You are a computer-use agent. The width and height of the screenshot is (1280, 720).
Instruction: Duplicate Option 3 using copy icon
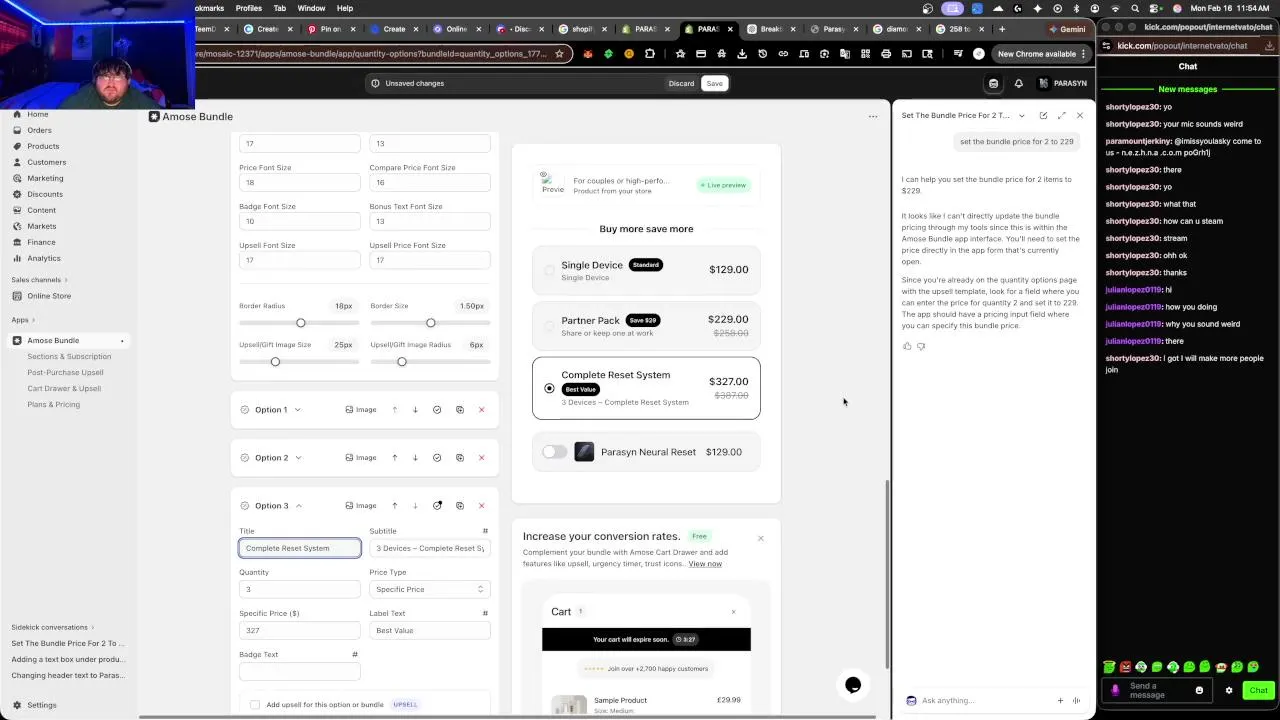[x=460, y=506]
